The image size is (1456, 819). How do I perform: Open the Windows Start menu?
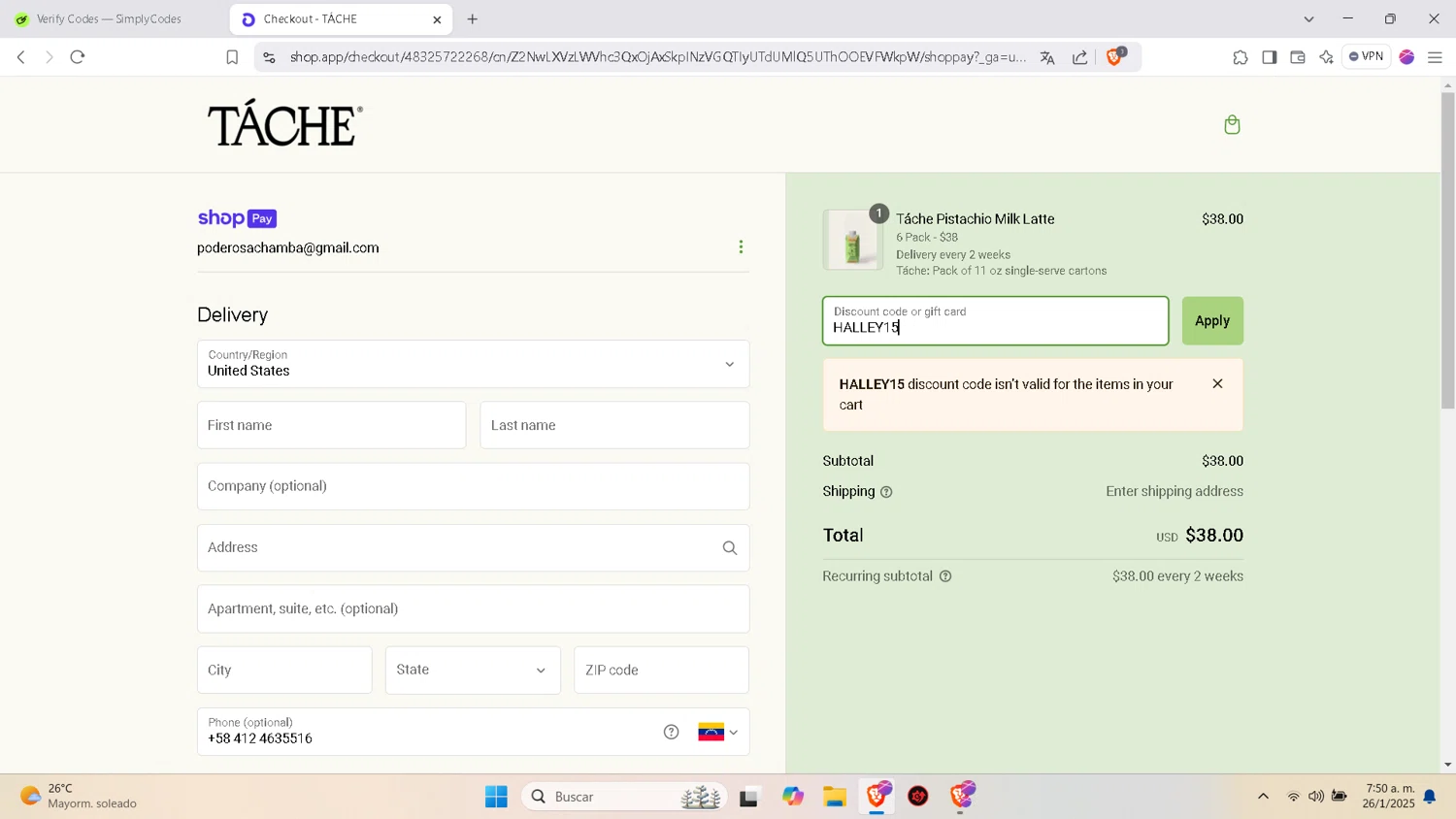click(496, 797)
